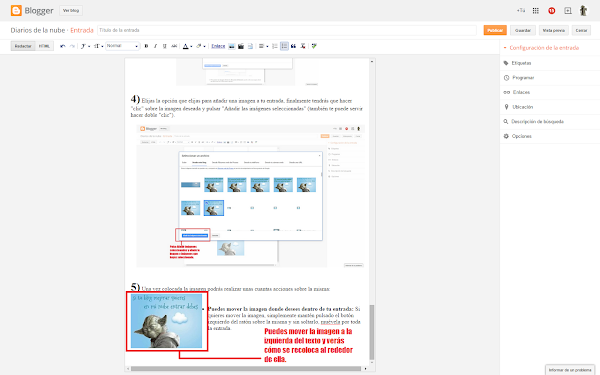Viewport: 600px width, 375px height.
Task: Insert an image via toolbar icon
Action: click(x=232, y=46)
